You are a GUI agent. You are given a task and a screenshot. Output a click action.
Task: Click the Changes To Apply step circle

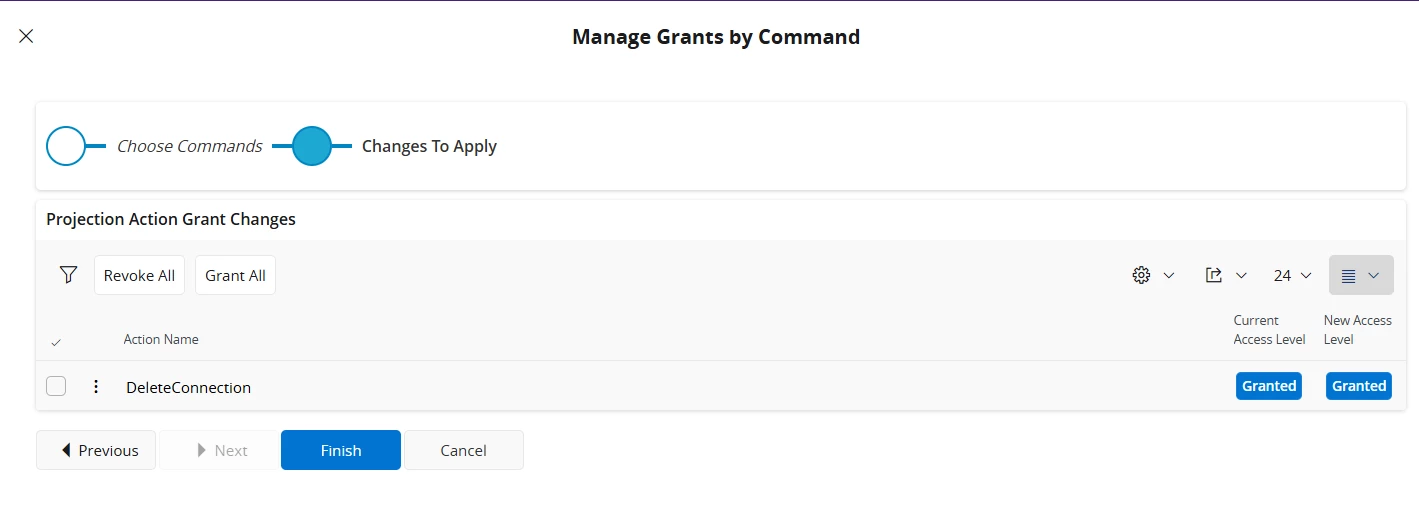312,146
